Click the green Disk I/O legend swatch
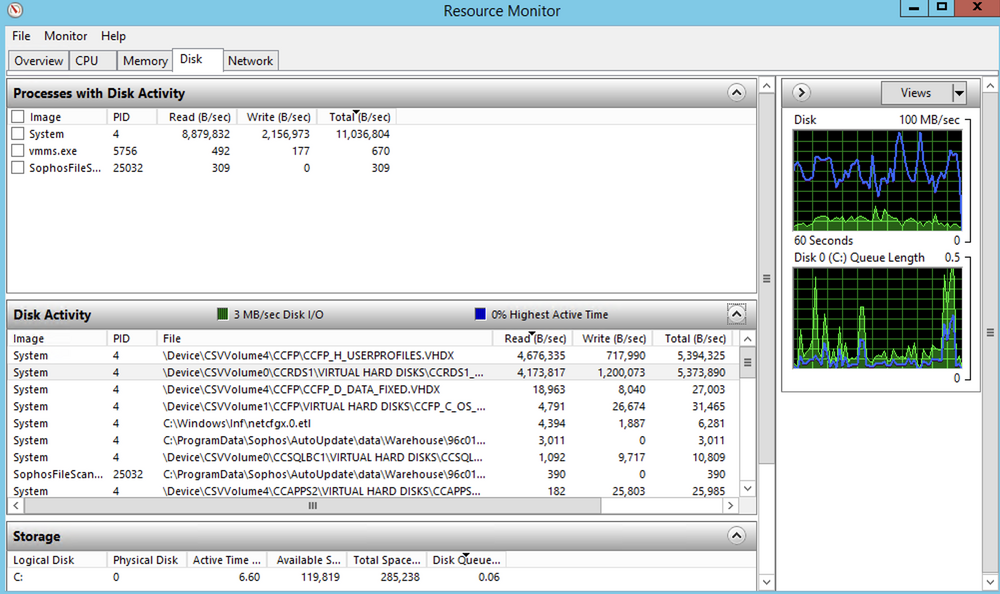1000x594 pixels. 223,314
